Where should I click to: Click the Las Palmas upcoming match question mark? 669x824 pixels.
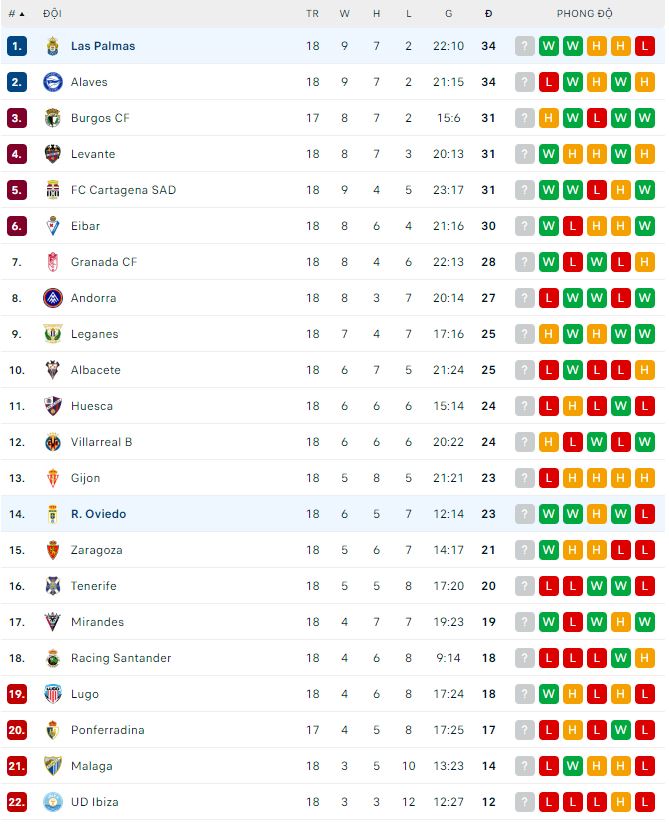coord(524,46)
